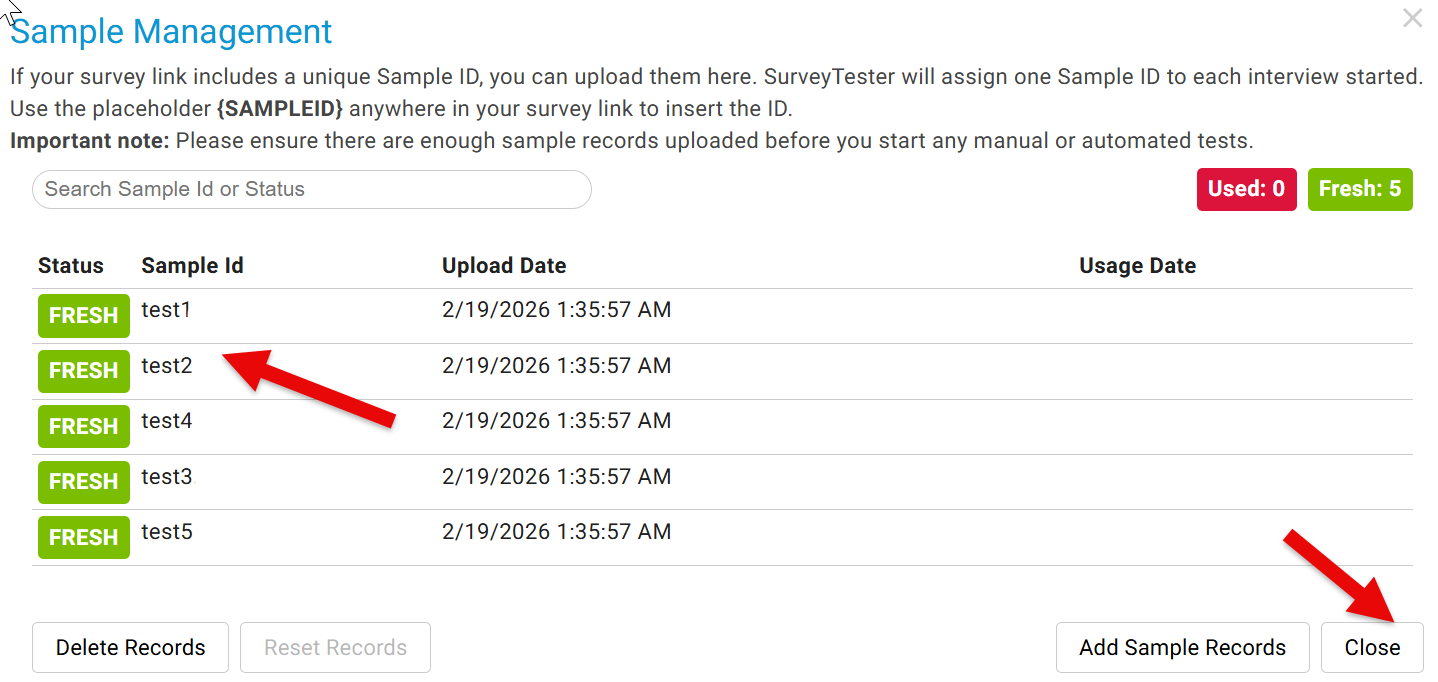1438x682 pixels.
Task: Click the Upload Date column header
Action: tap(504, 266)
